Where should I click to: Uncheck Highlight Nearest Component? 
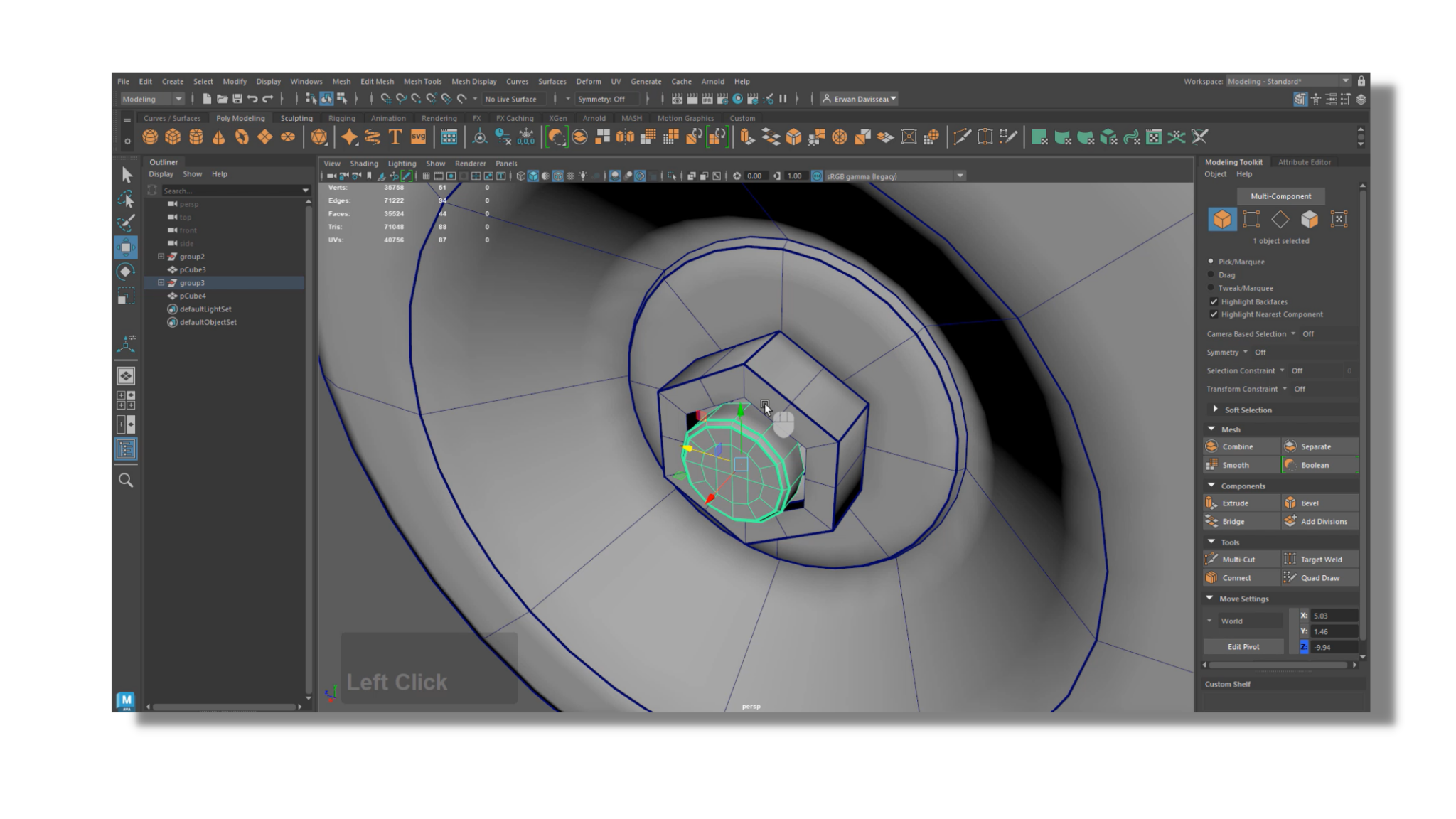click(x=1214, y=314)
